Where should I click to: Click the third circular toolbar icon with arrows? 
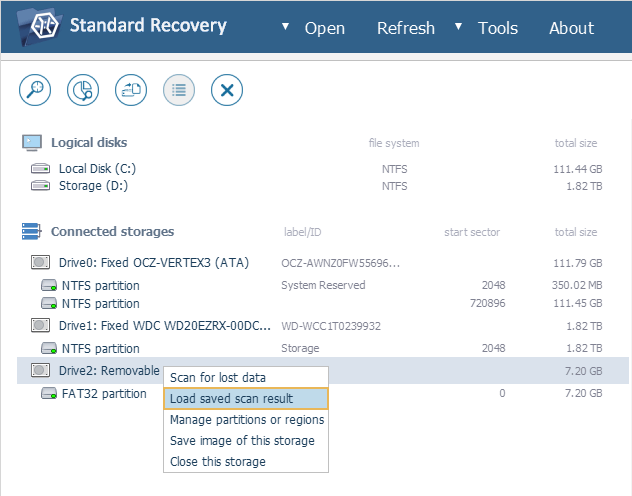point(131,90)
